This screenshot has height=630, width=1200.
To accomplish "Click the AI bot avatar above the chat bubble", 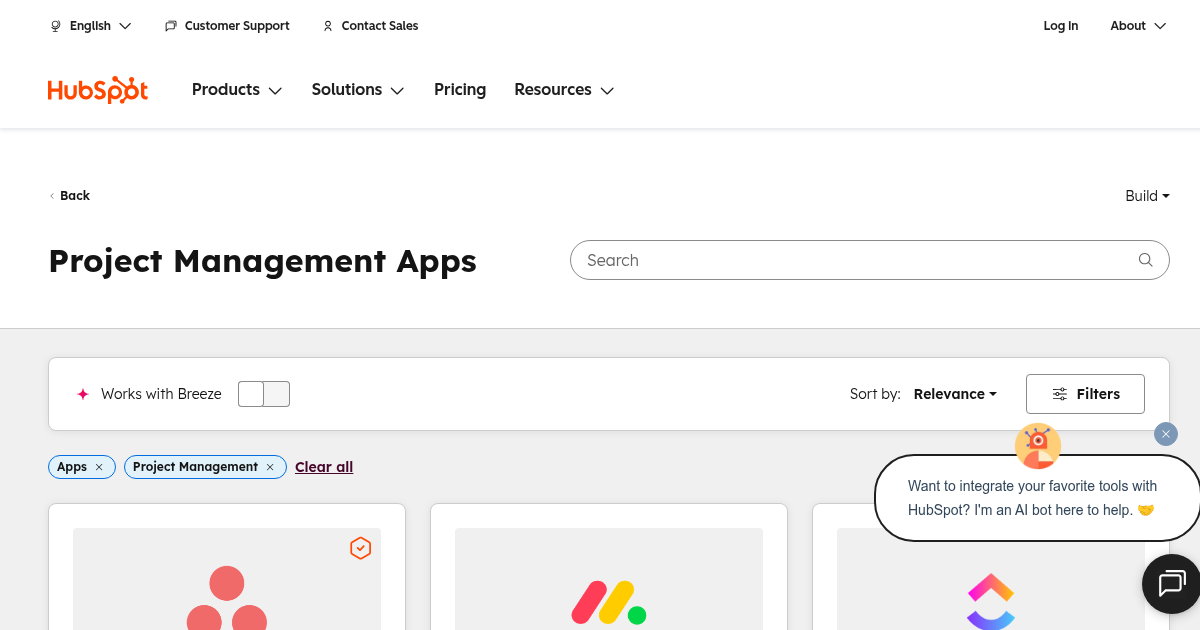I will pos(1037,445).
